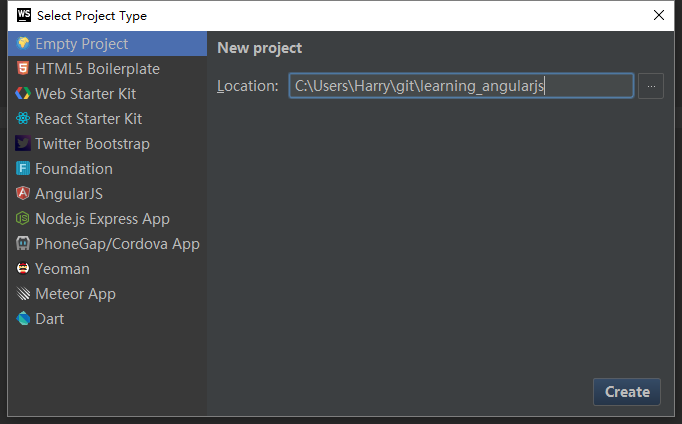Screen dimensions: 682x424
Task: Choose the Meteor App list entry
Action: (x=75, y=294)
